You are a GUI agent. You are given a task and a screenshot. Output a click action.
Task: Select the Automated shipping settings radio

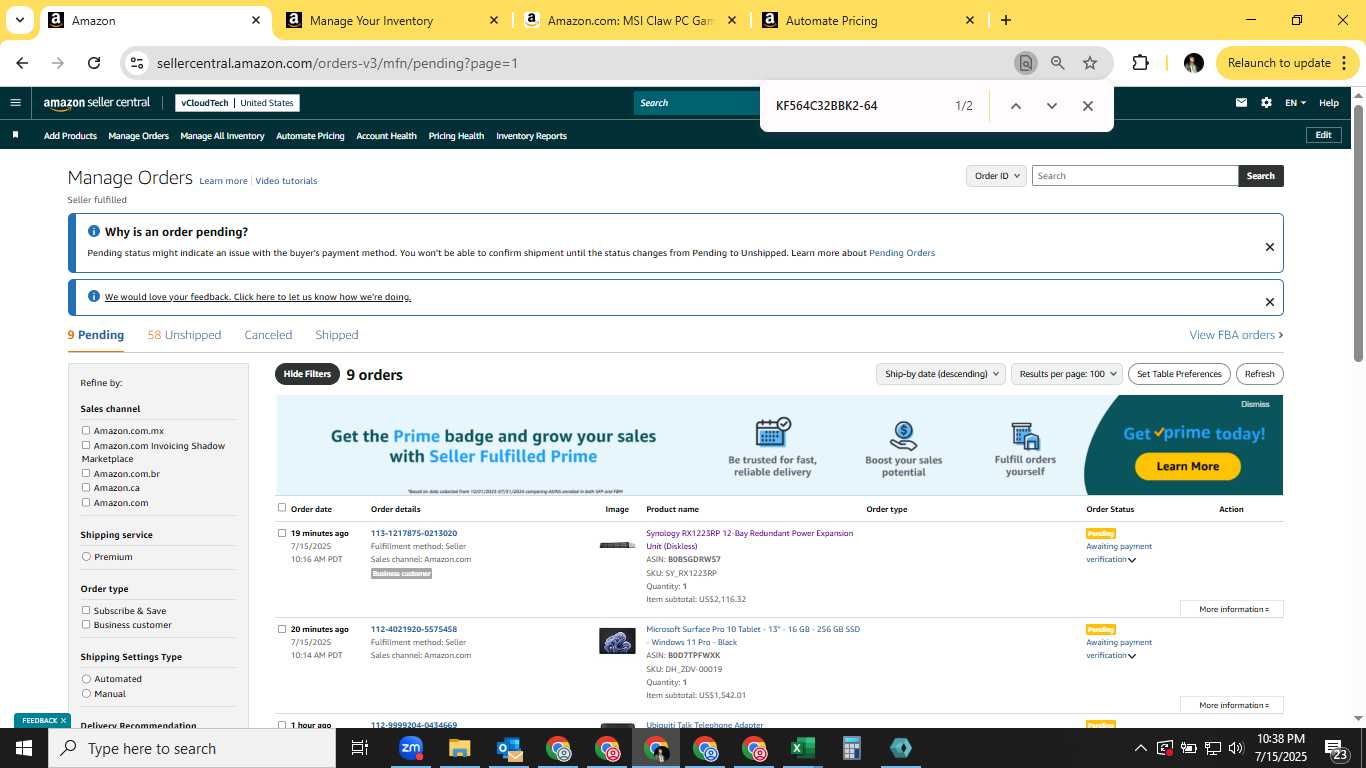86,679
